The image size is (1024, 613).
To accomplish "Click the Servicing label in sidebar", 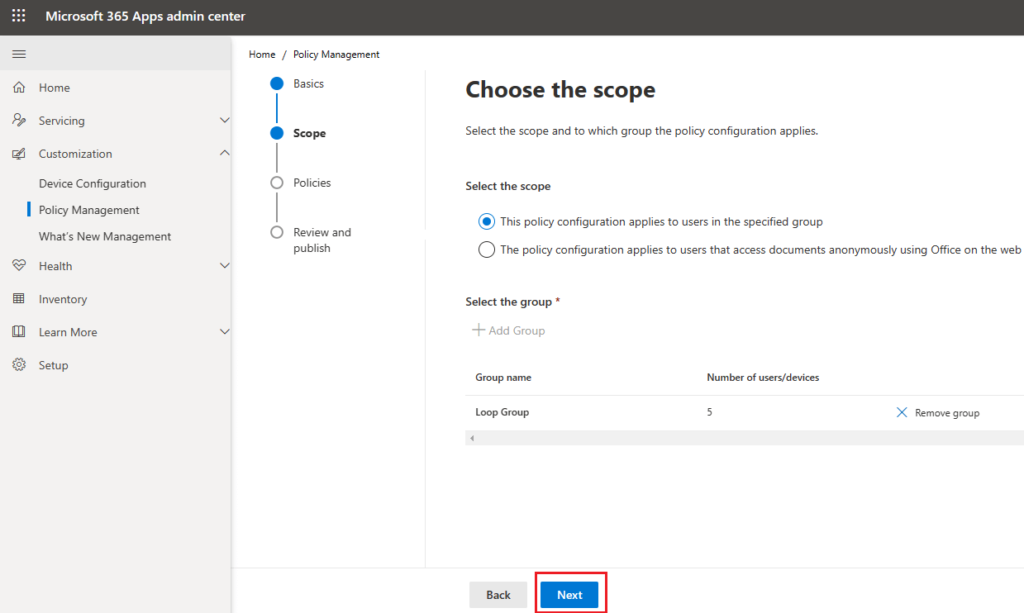I will coord(61,121).
